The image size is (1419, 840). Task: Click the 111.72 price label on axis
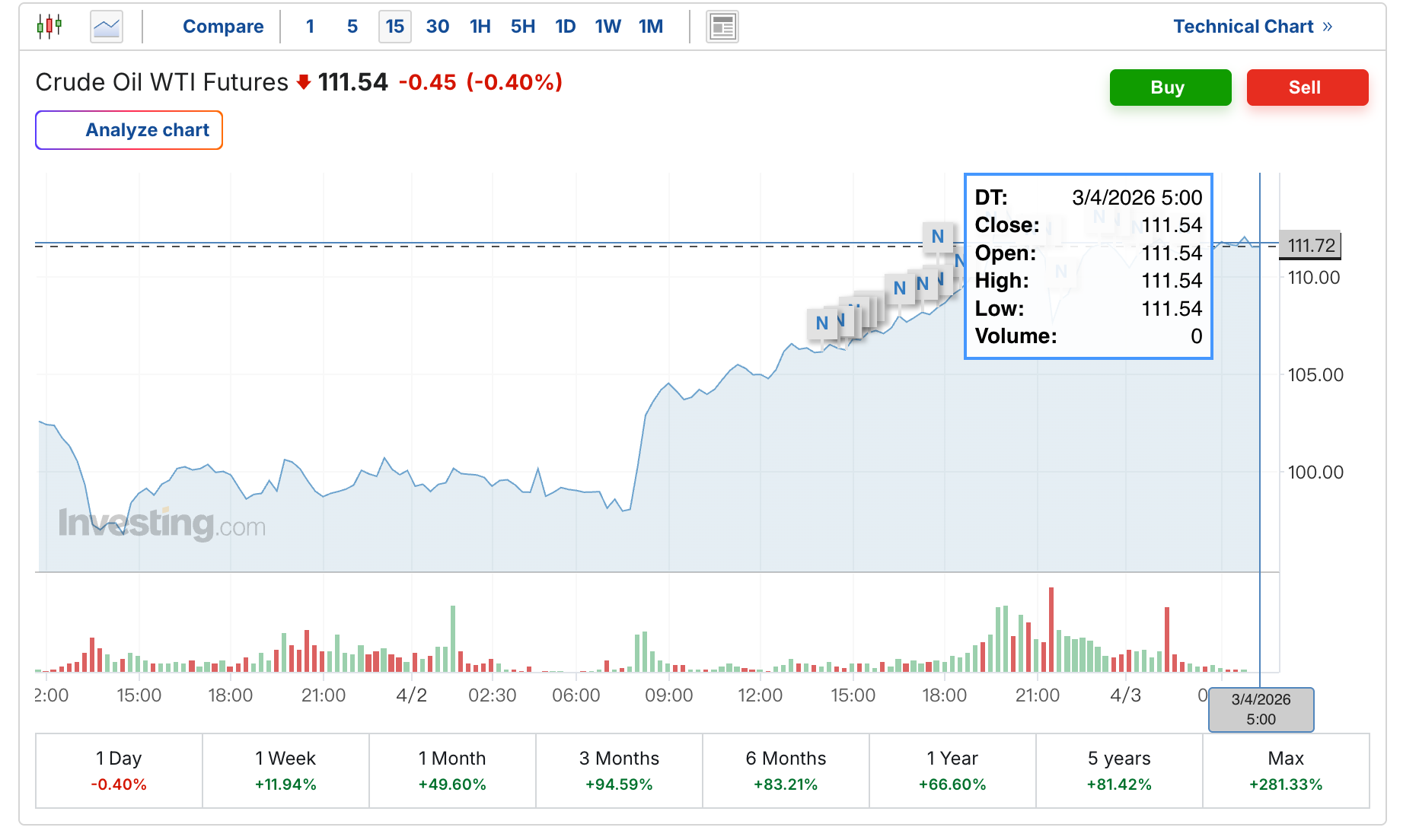click(1310, 245)
